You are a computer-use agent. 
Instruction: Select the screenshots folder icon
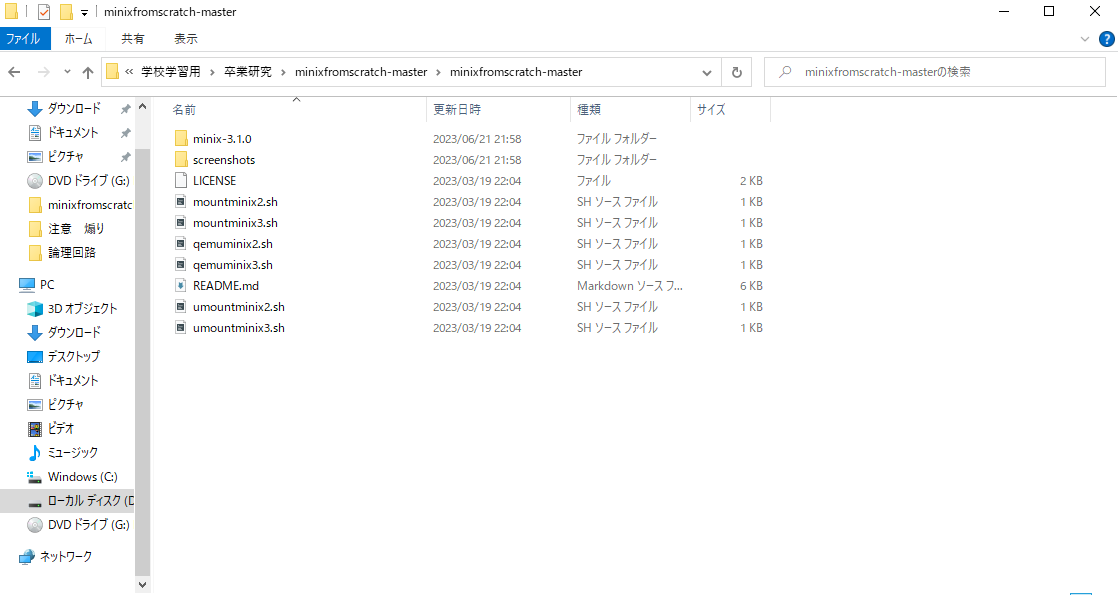tap(181, 160)
